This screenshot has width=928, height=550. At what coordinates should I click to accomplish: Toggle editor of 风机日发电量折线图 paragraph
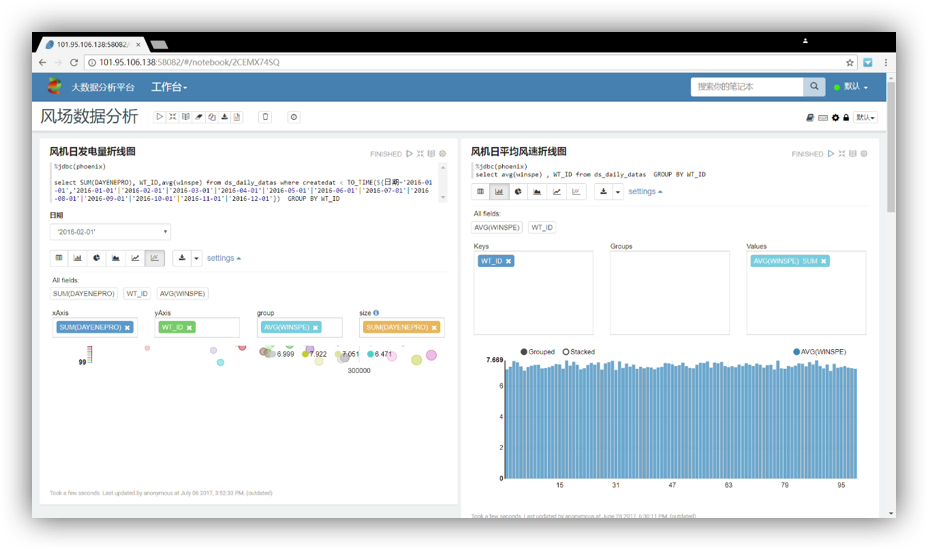point(420,154)
